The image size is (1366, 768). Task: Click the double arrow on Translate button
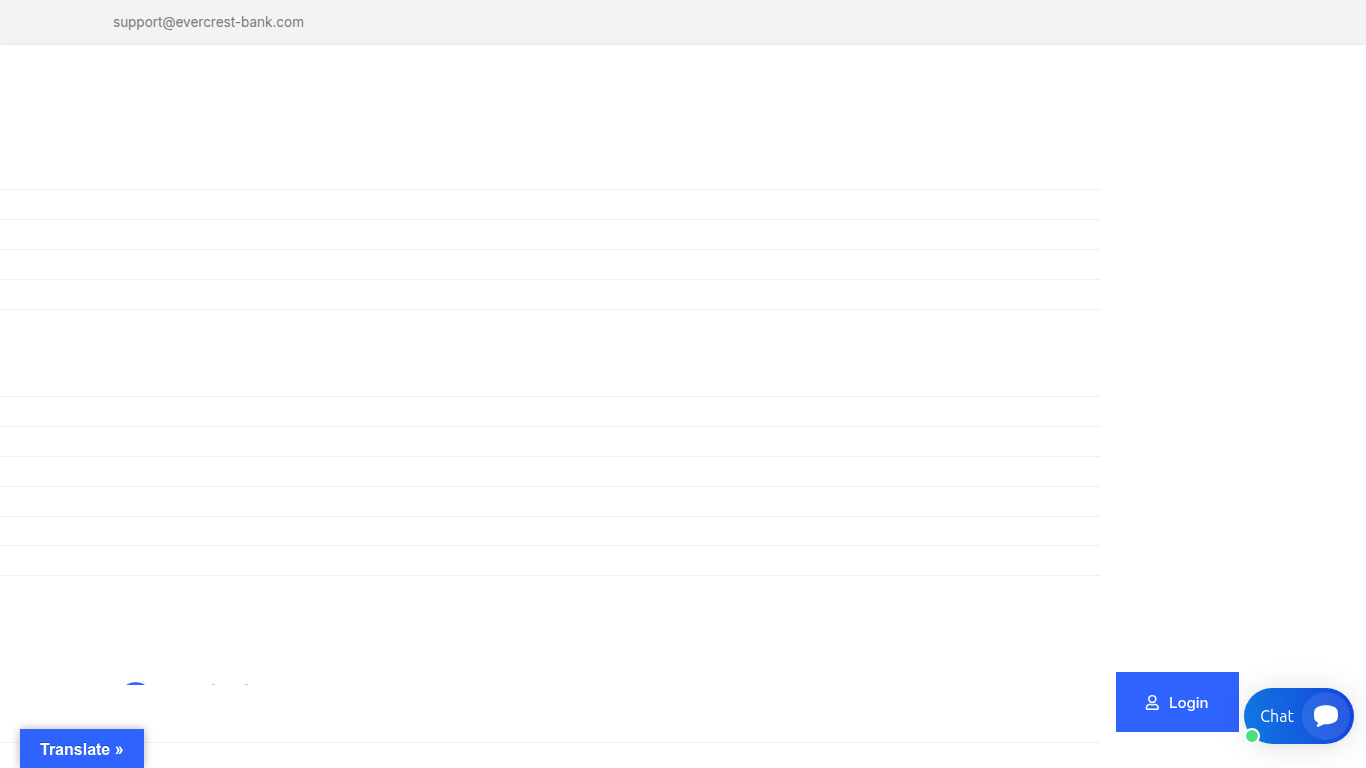[119, 749]
